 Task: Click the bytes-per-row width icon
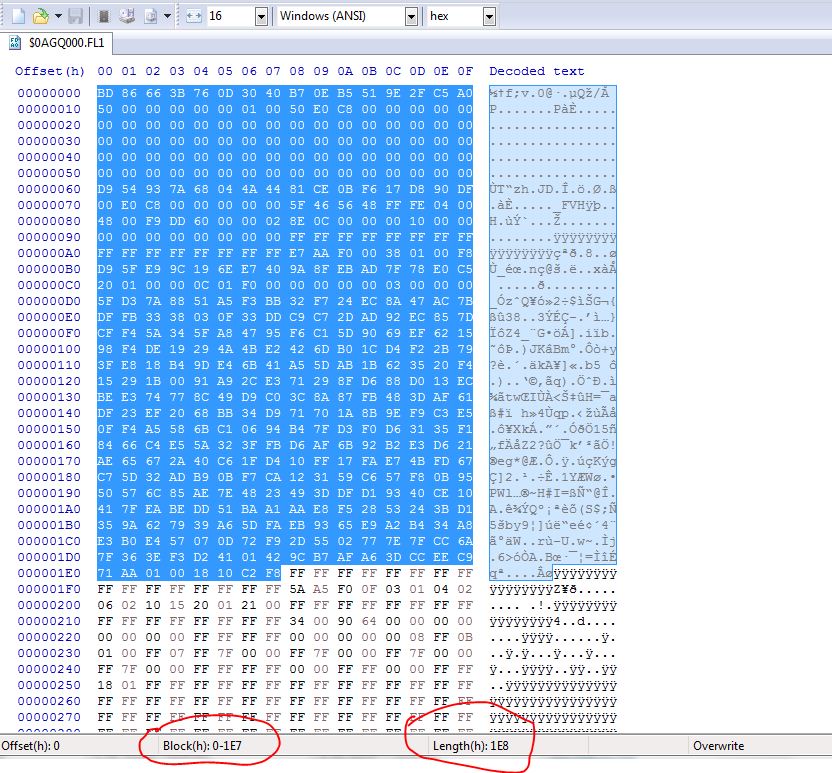(194, 16)
